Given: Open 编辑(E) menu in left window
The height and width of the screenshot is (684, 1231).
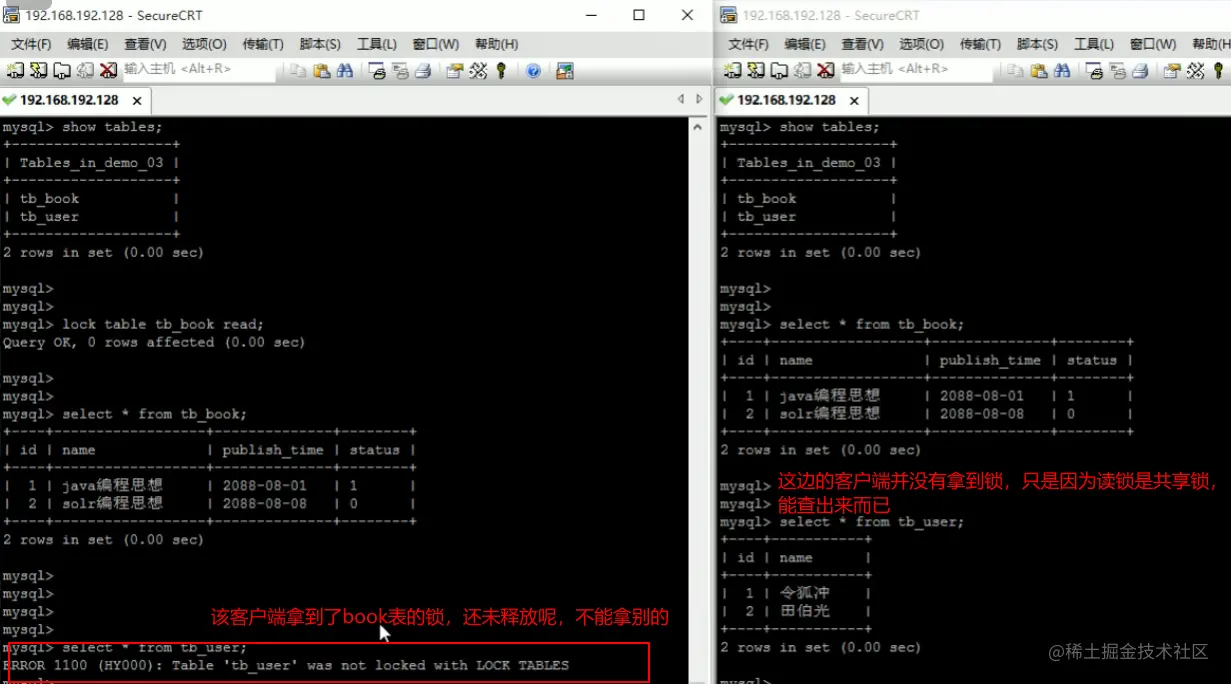Looking at the screenshot, I should [88, 44].
